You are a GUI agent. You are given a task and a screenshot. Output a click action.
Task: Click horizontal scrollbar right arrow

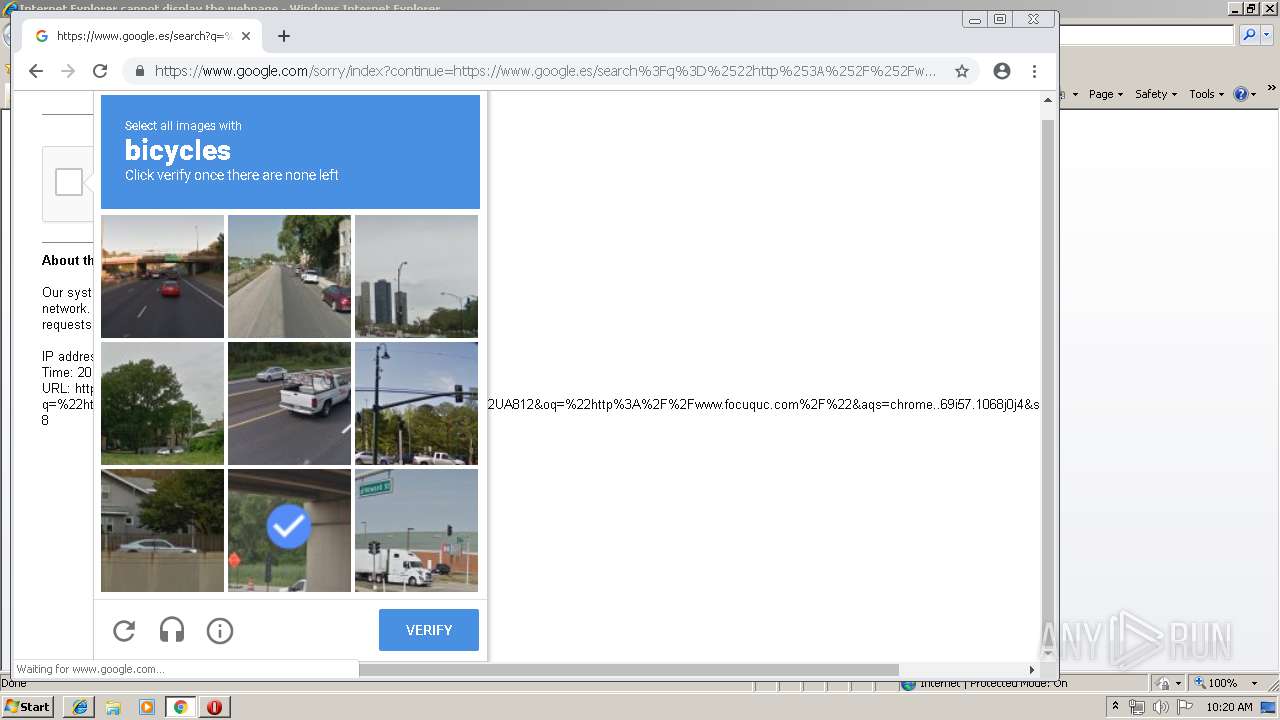coord(1032,670)
